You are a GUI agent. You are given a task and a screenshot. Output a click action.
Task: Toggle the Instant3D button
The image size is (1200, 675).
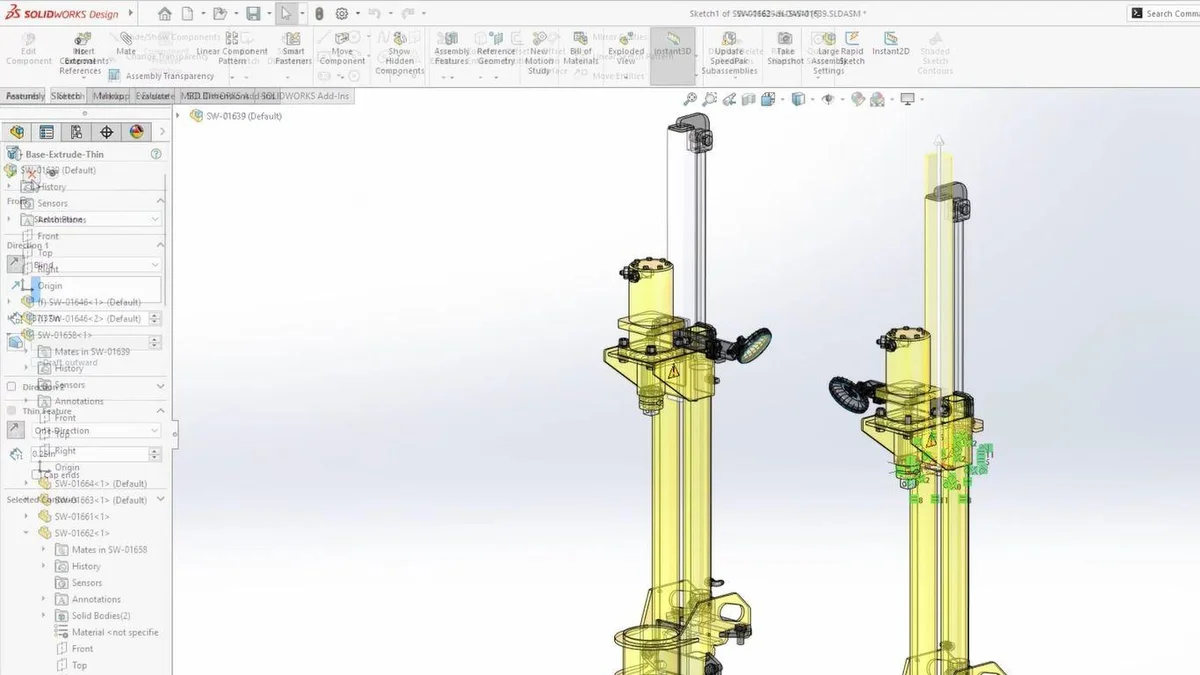(x=672, y=45)
